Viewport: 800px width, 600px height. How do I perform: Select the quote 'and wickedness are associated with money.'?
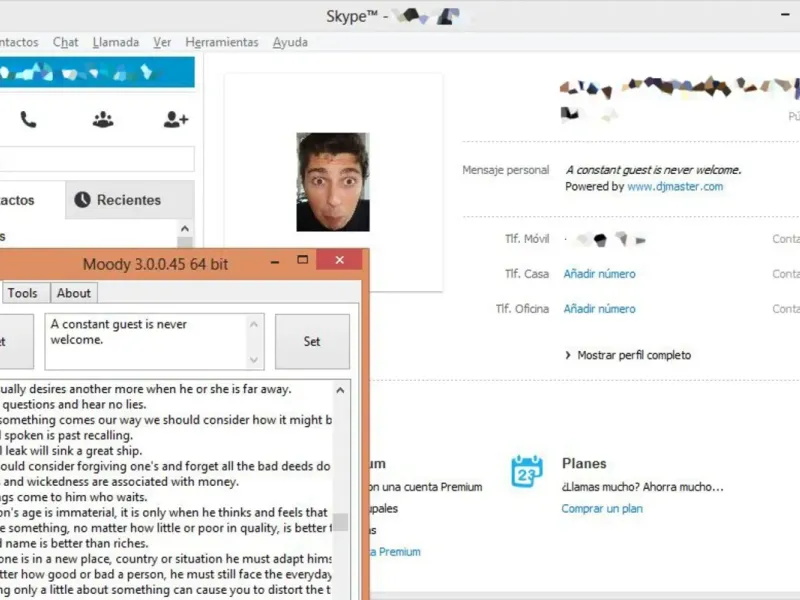[x=119, y=481]
